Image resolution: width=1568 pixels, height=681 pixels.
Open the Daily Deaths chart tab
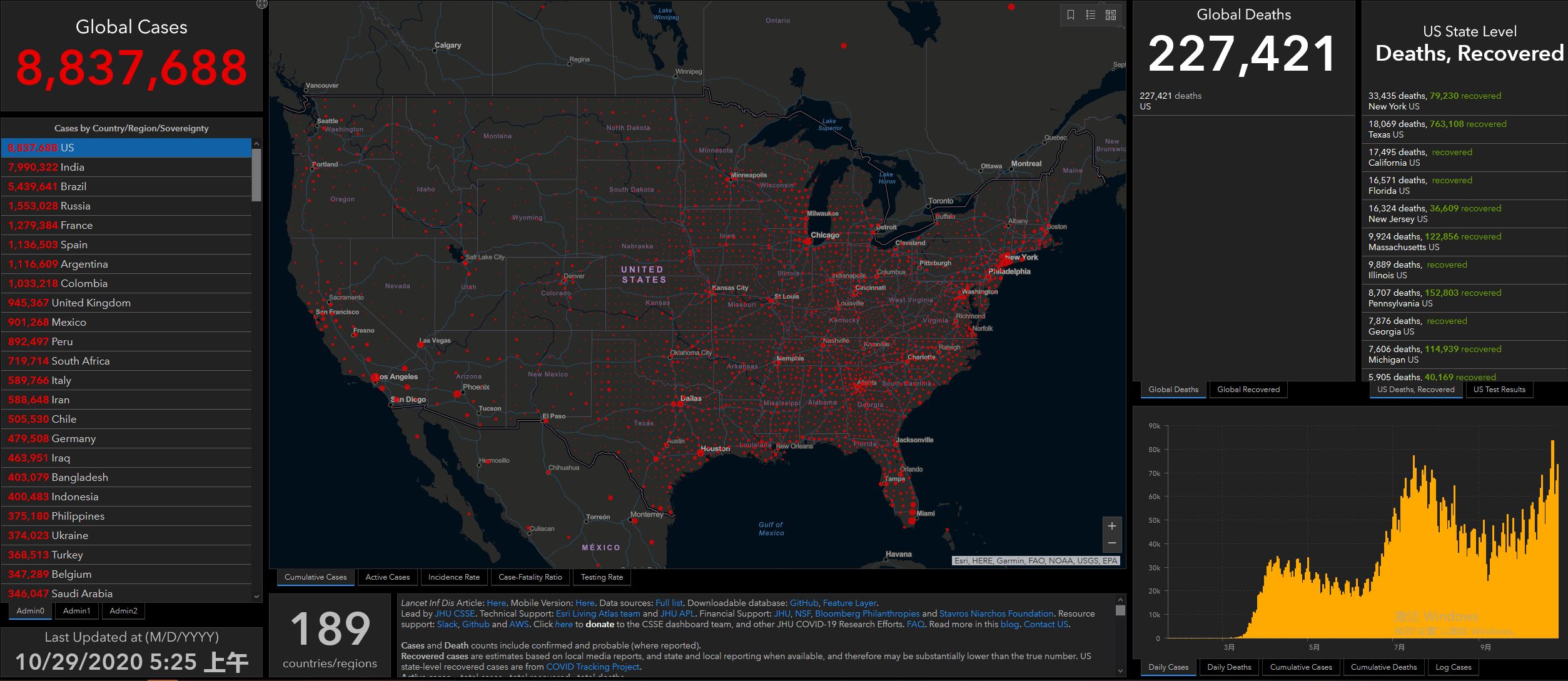click(x=1229, y=667)
